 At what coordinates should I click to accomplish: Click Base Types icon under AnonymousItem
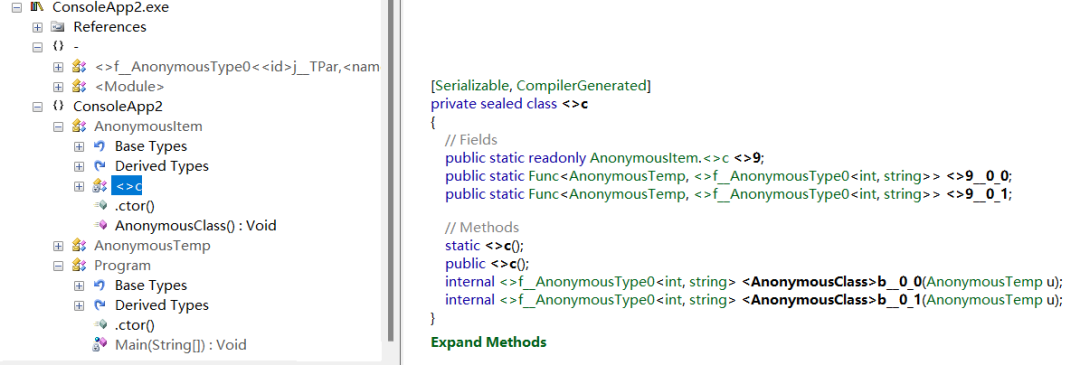(x=100, y=146)
